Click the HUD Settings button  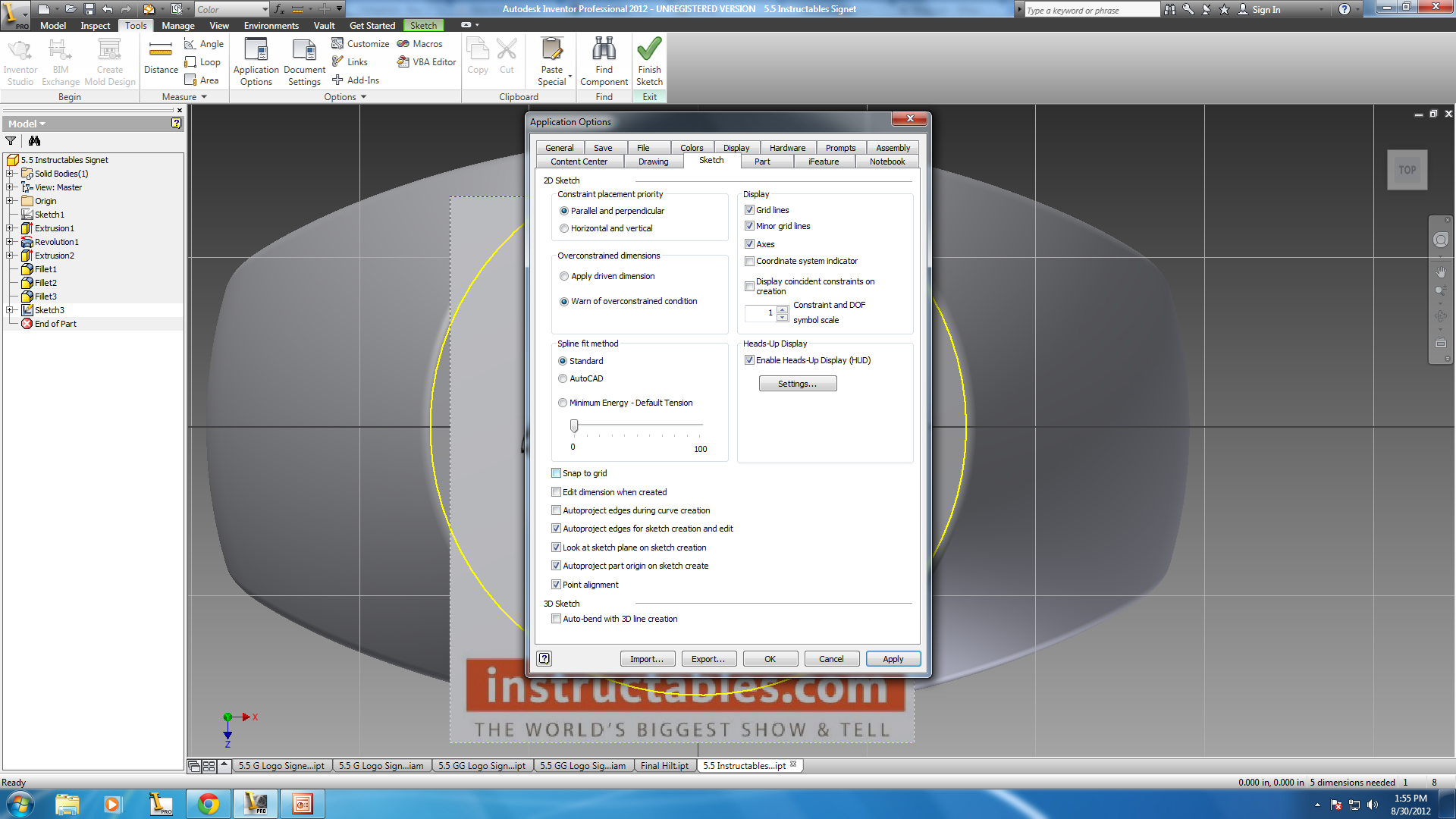pyautogui.click(x=798, y=384)
